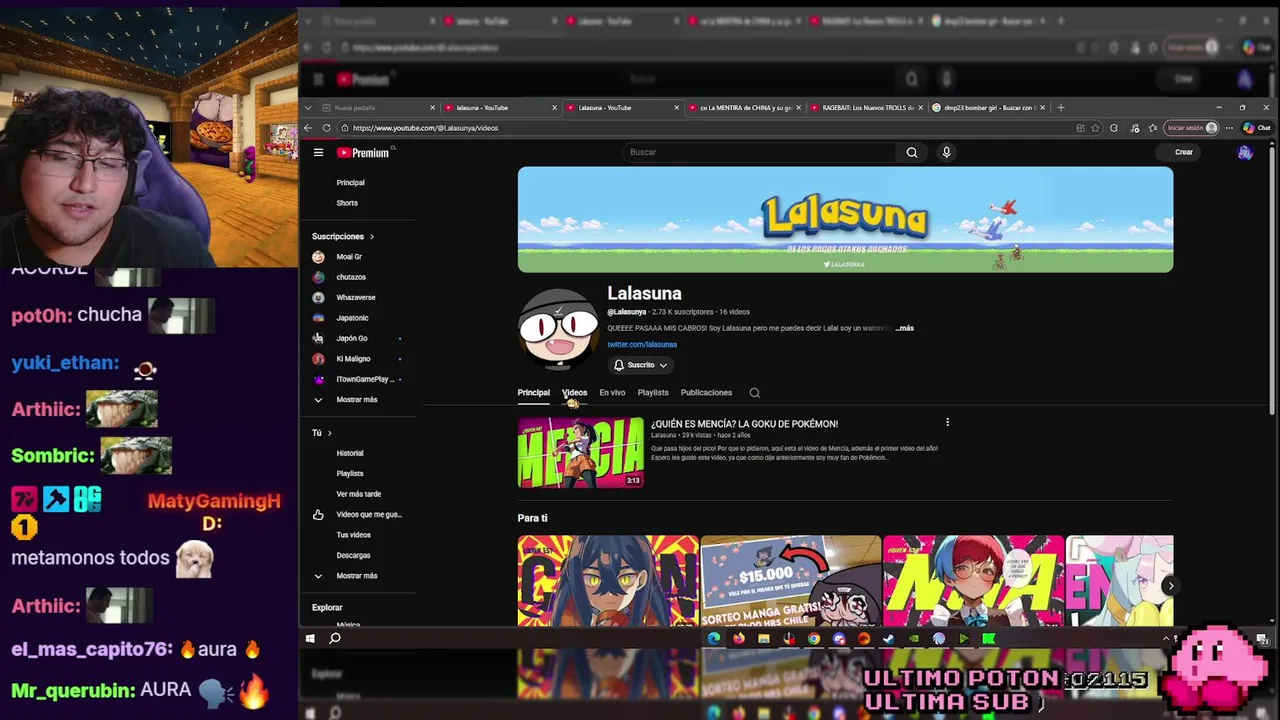The image size is (1280, 720).
Task: Expand the Tú section arrow
Action: [329, 433]
